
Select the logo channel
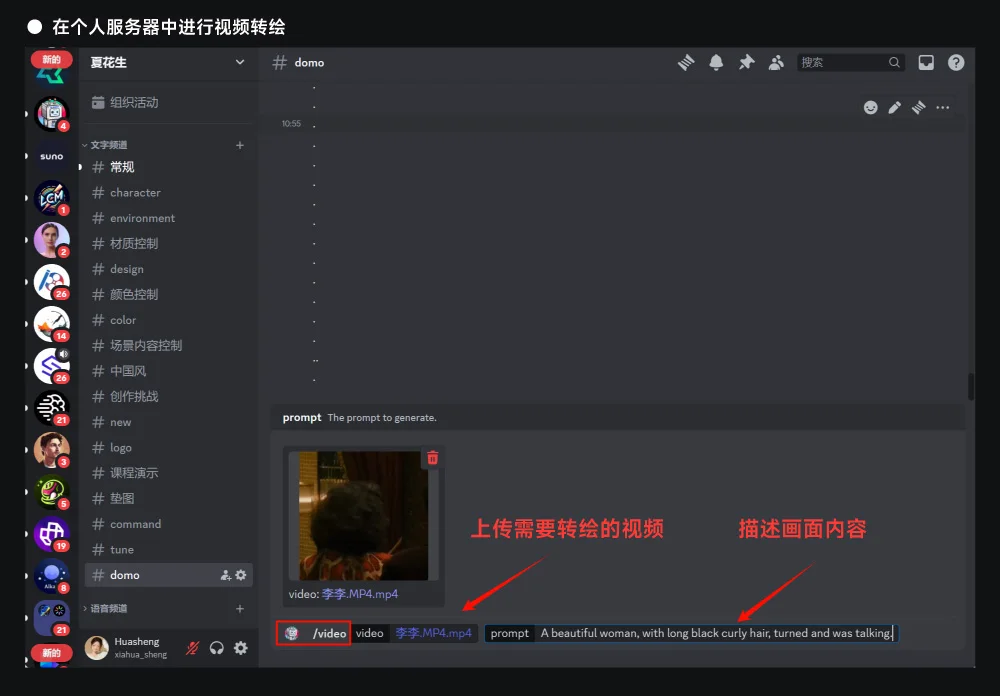click(x=168, y=448)
